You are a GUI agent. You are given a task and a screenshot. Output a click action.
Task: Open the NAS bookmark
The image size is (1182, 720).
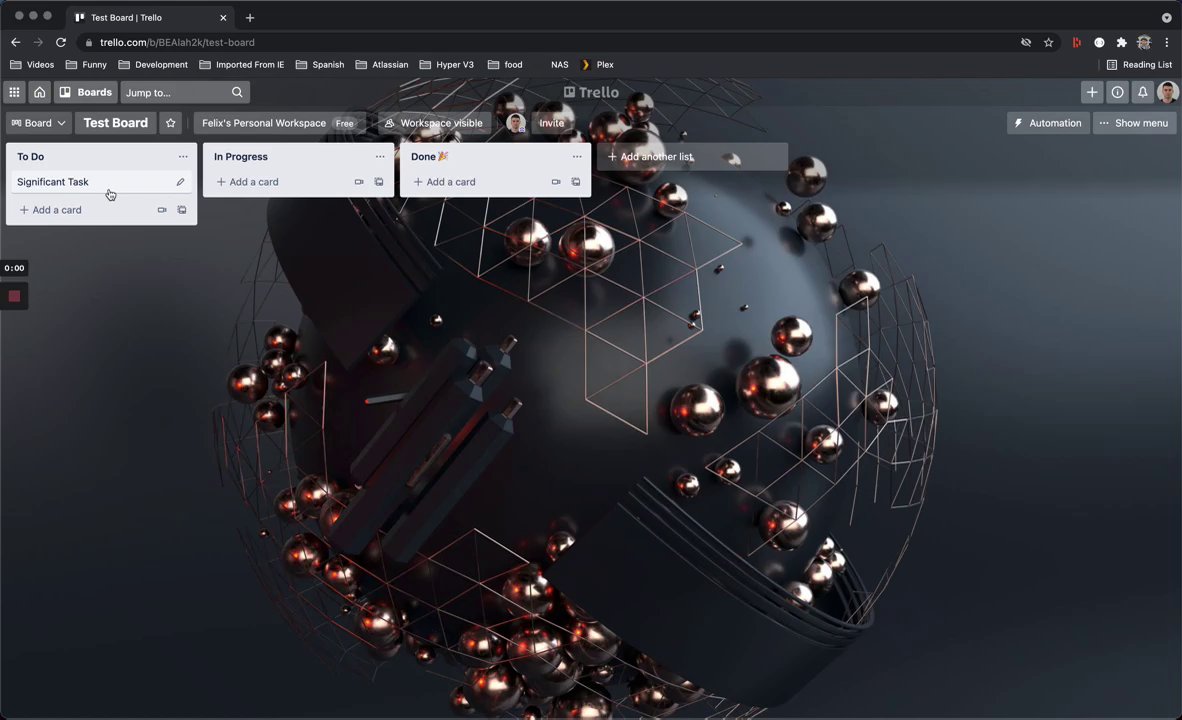(x=559, y=65)
